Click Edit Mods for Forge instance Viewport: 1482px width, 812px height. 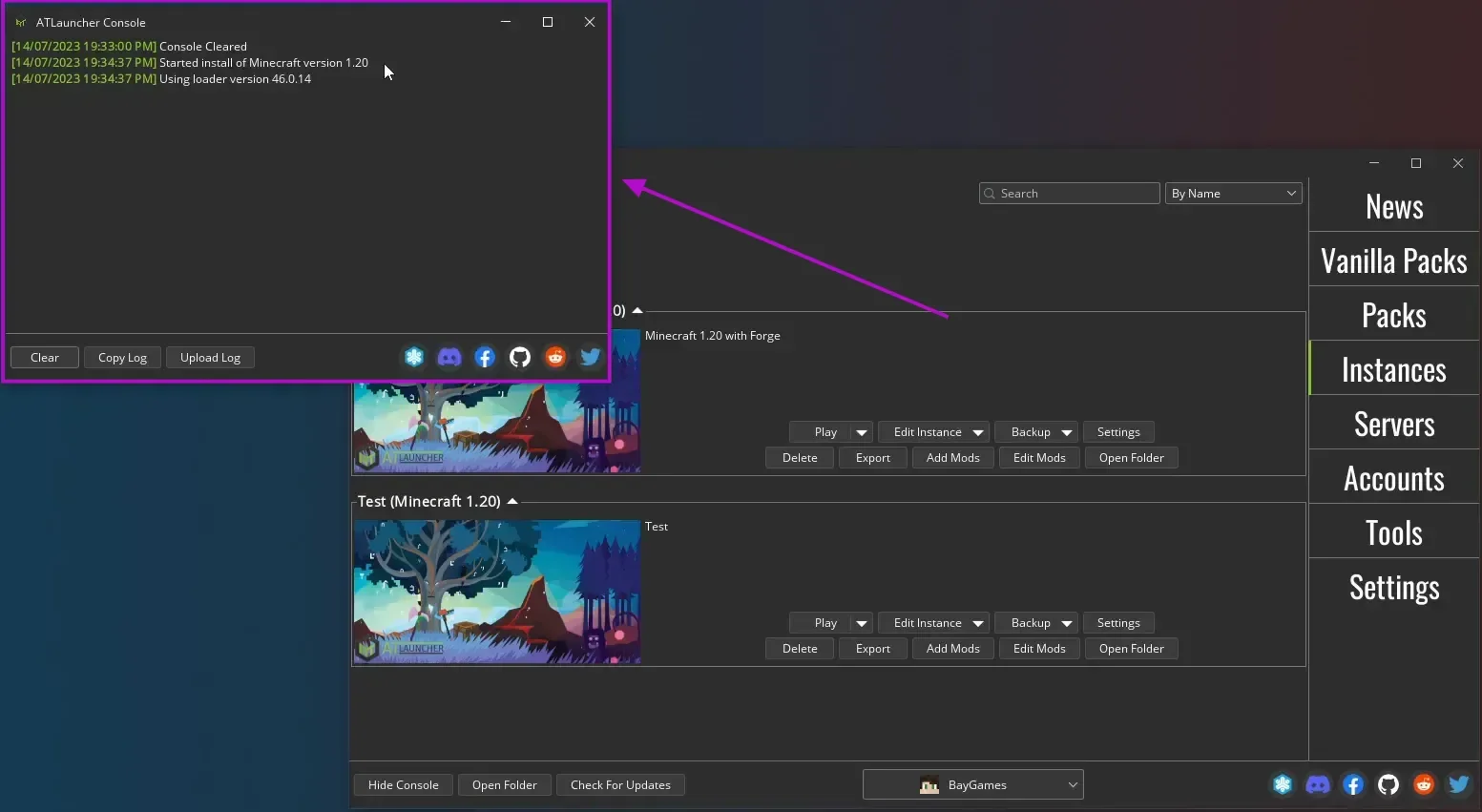click(x=1039, y=458)
